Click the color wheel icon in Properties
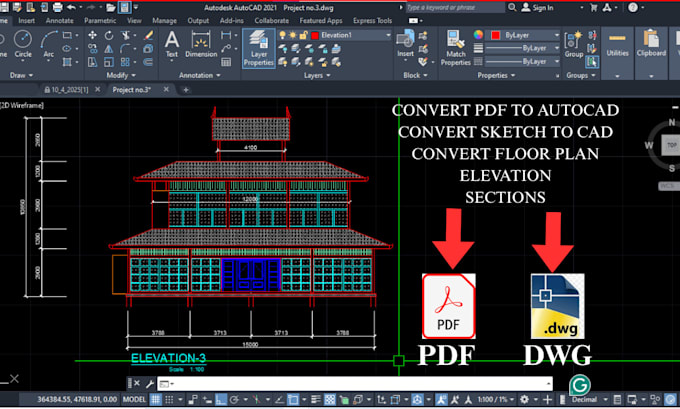 [478, 35]
